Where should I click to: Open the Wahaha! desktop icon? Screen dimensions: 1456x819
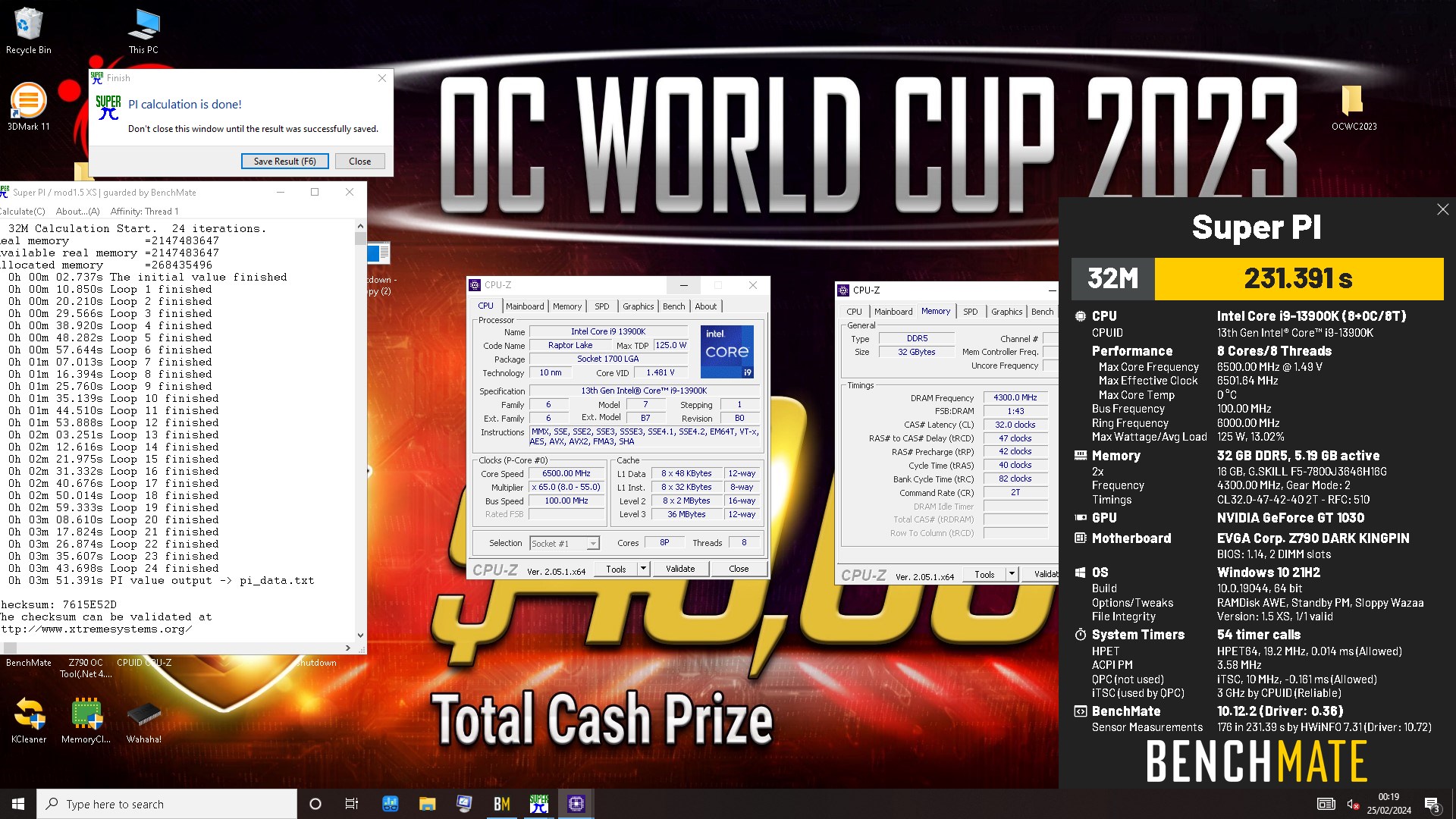point(143,720)
